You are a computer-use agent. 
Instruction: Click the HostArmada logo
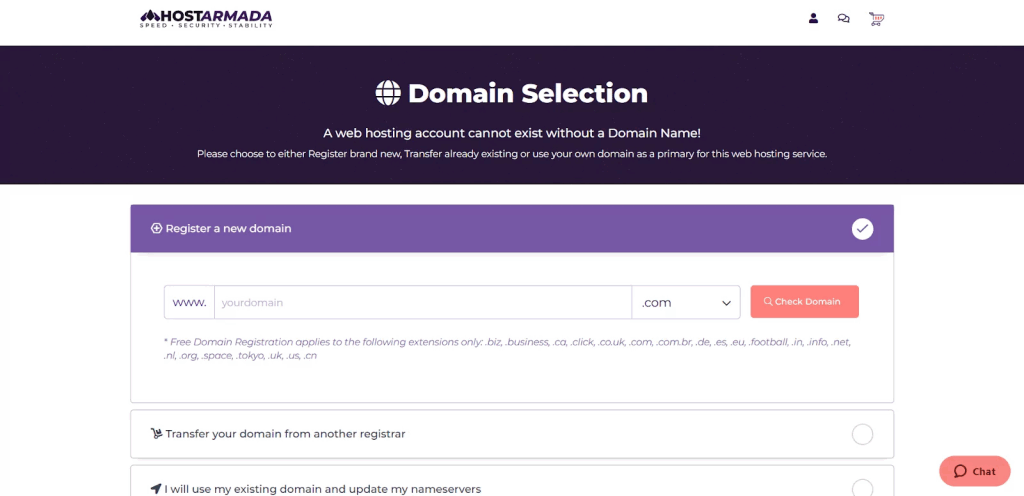206,18
